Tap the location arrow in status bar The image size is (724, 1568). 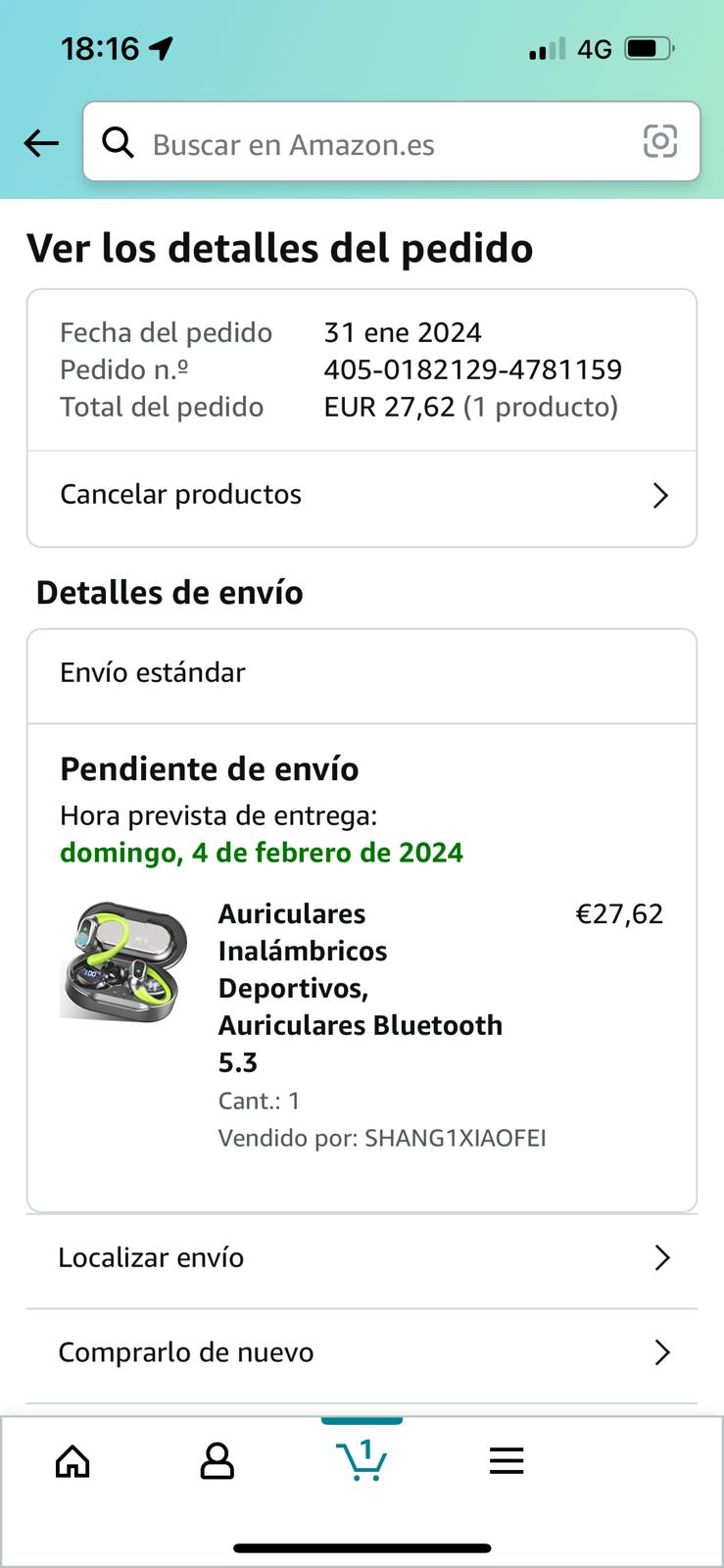(162, 48)
